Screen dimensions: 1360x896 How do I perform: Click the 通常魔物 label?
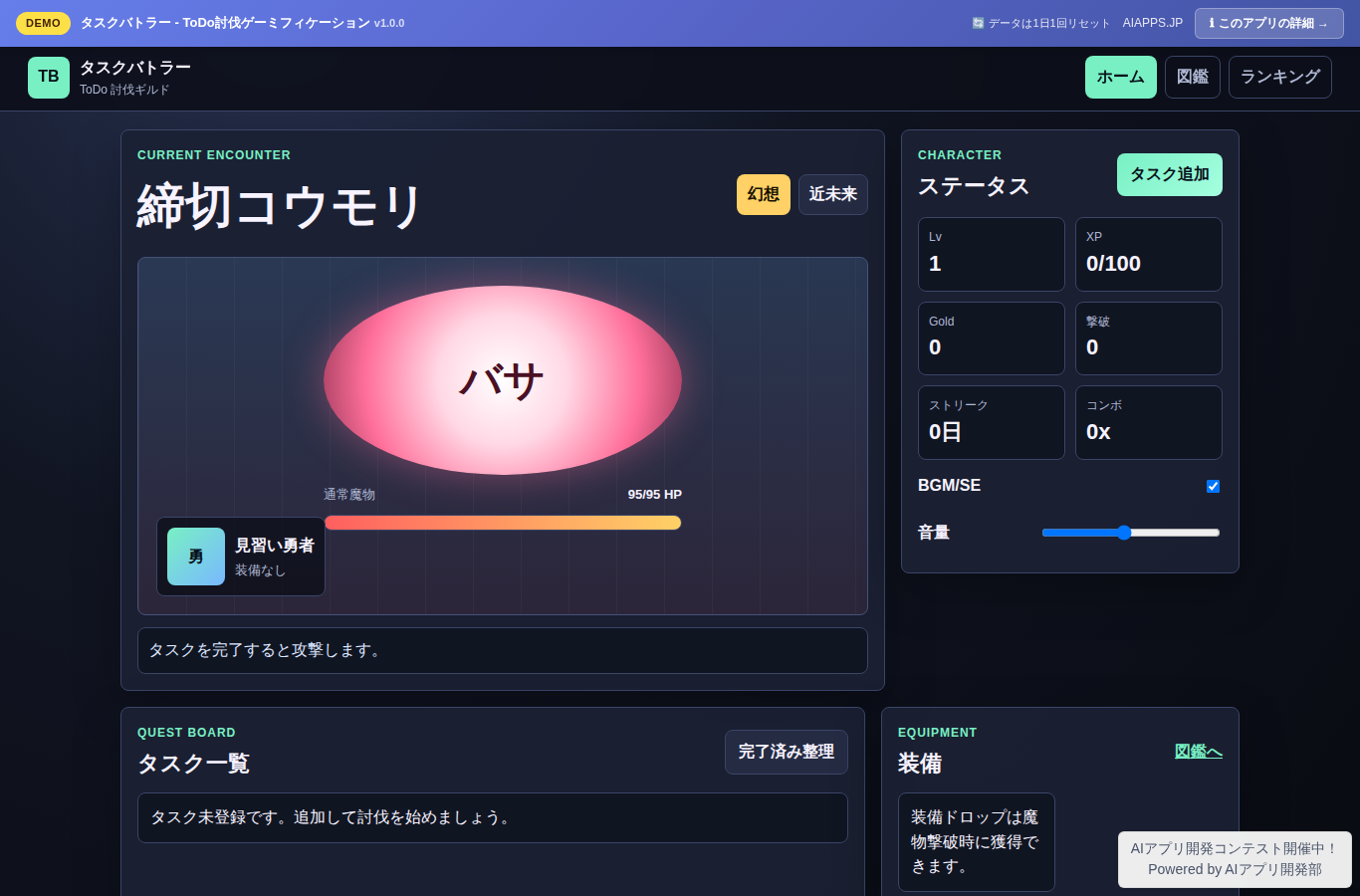(349, 495)
